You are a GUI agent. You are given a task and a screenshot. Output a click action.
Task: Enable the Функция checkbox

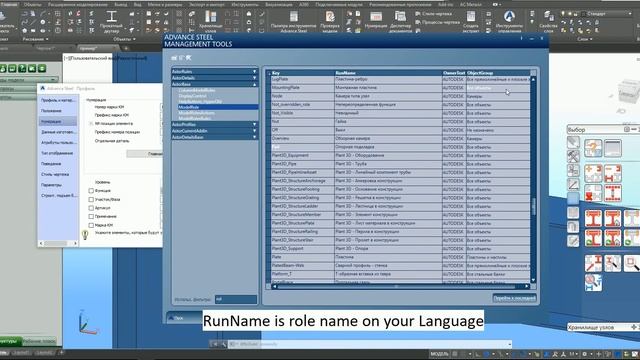91,191
